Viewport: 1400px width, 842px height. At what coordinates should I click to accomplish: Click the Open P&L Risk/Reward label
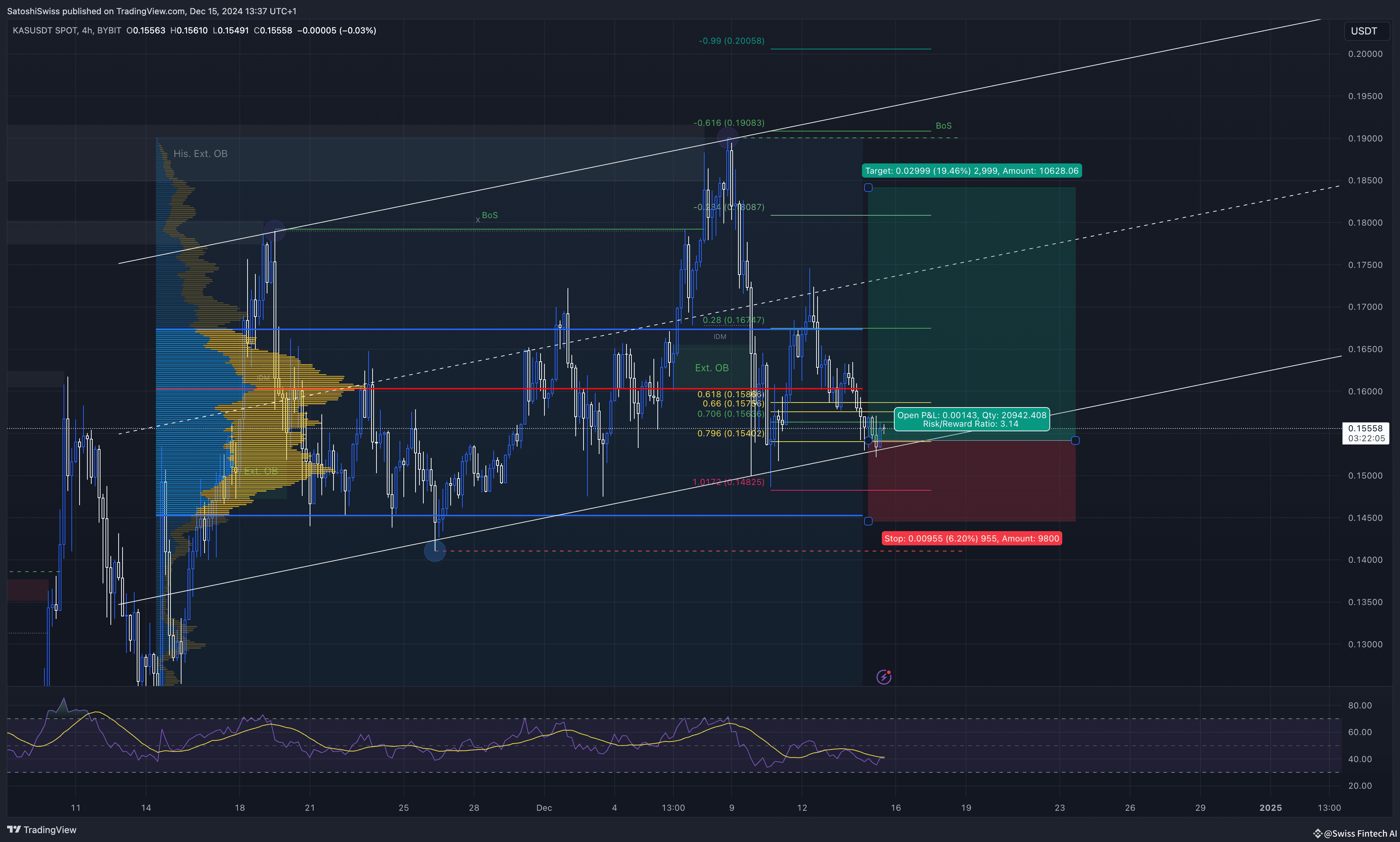coord(971,419)
